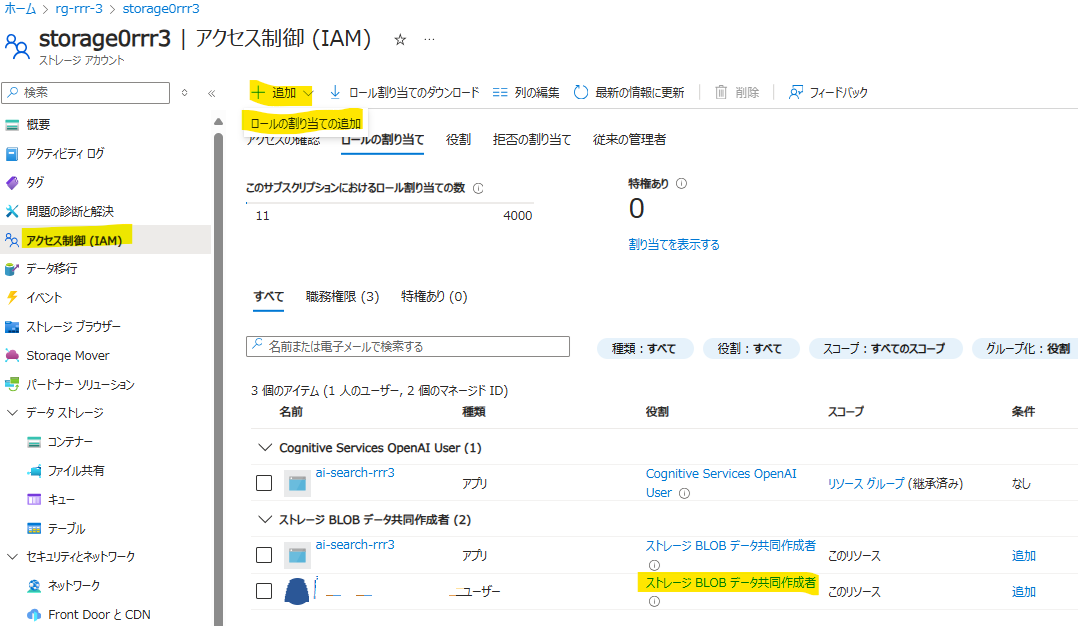The width and height of the screenshot is (1078, 626).
Task: Click the 削除 toolbar button
Action: 736,92
